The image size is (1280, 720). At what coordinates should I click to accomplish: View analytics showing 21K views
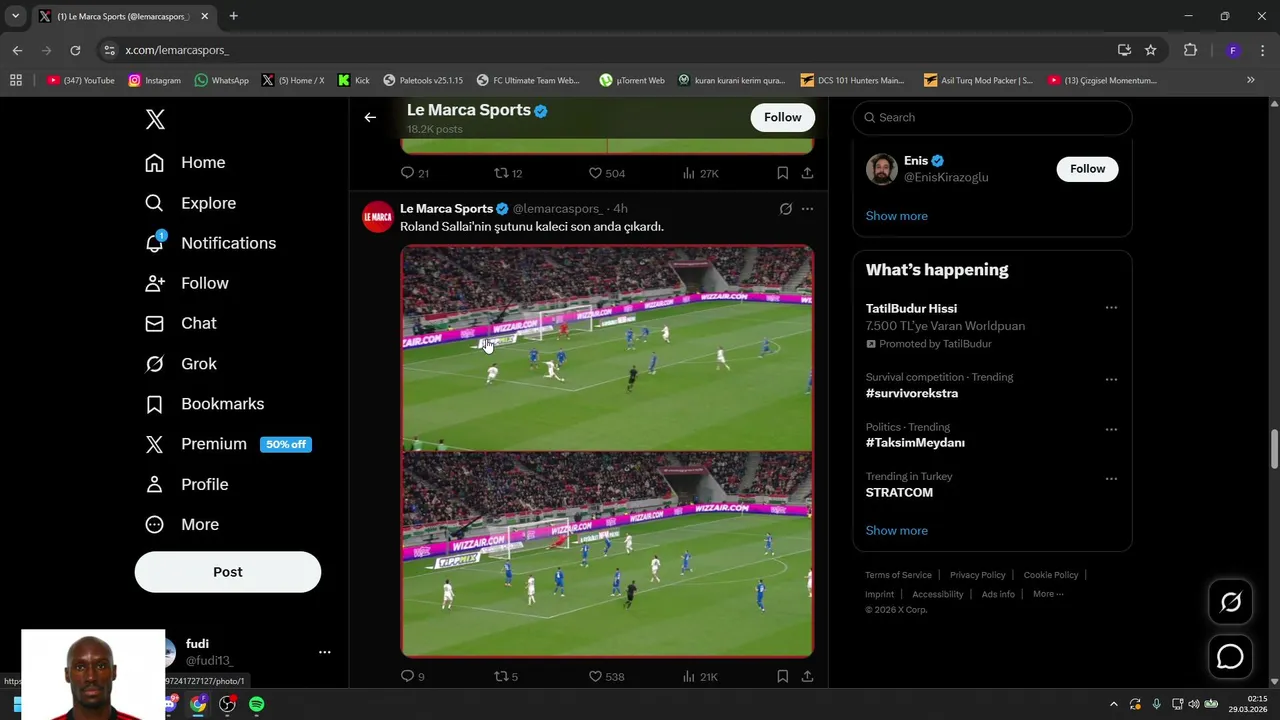700,676
